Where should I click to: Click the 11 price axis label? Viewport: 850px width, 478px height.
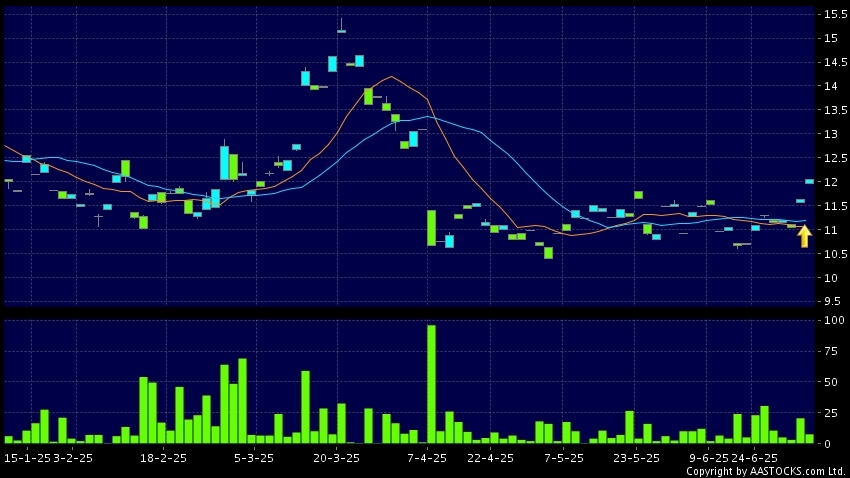830,230
